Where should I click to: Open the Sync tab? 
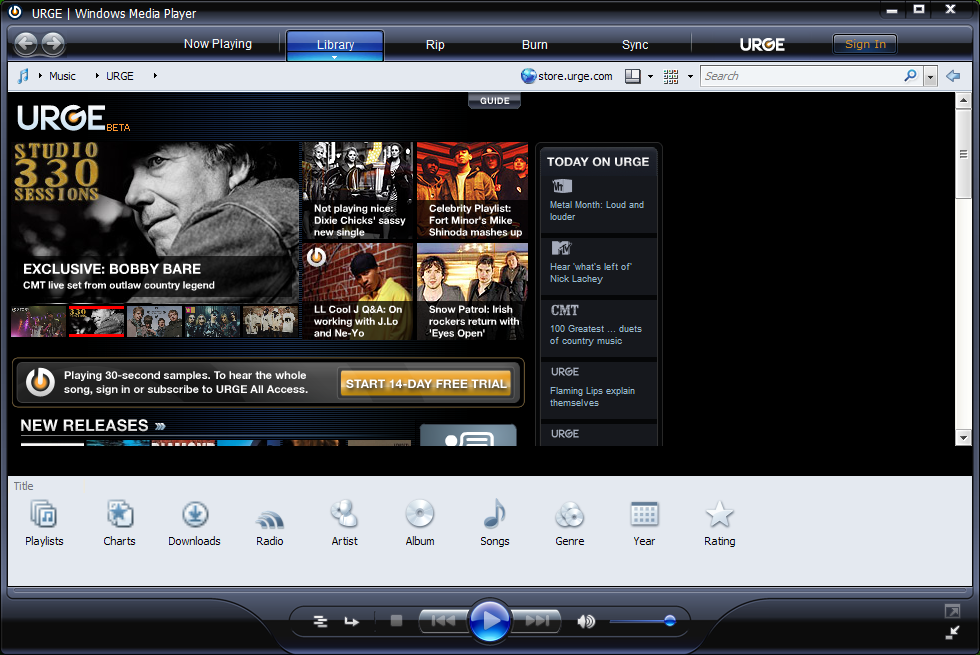[634, 44]
